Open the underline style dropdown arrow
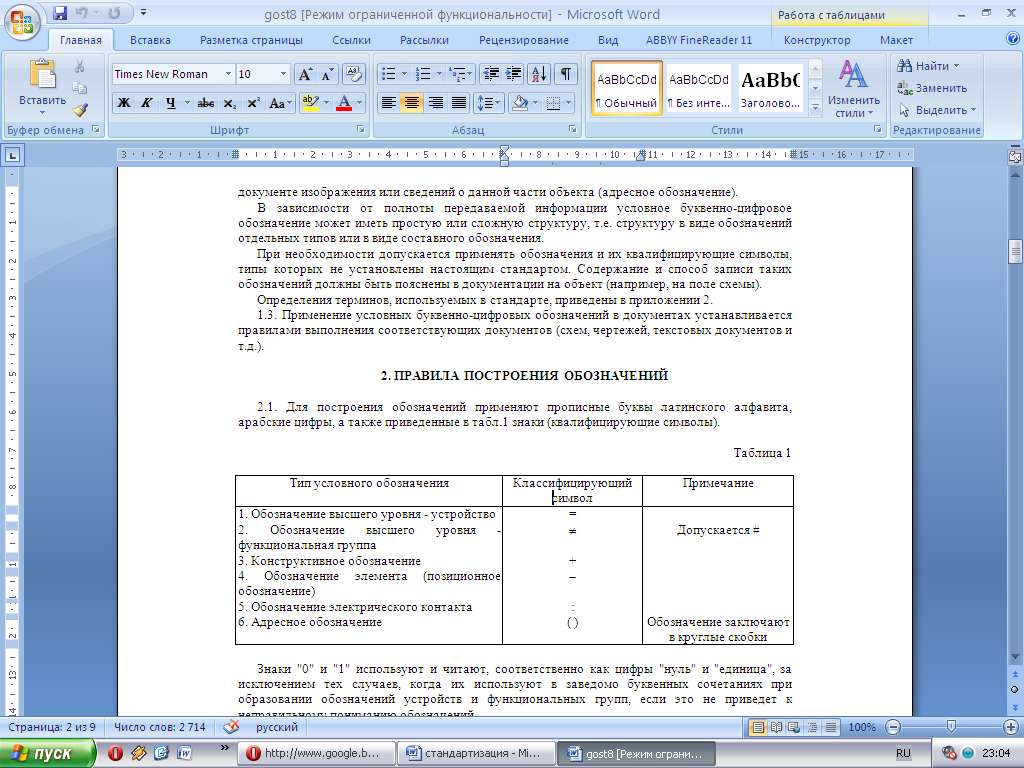 click(x=187, y=103)
